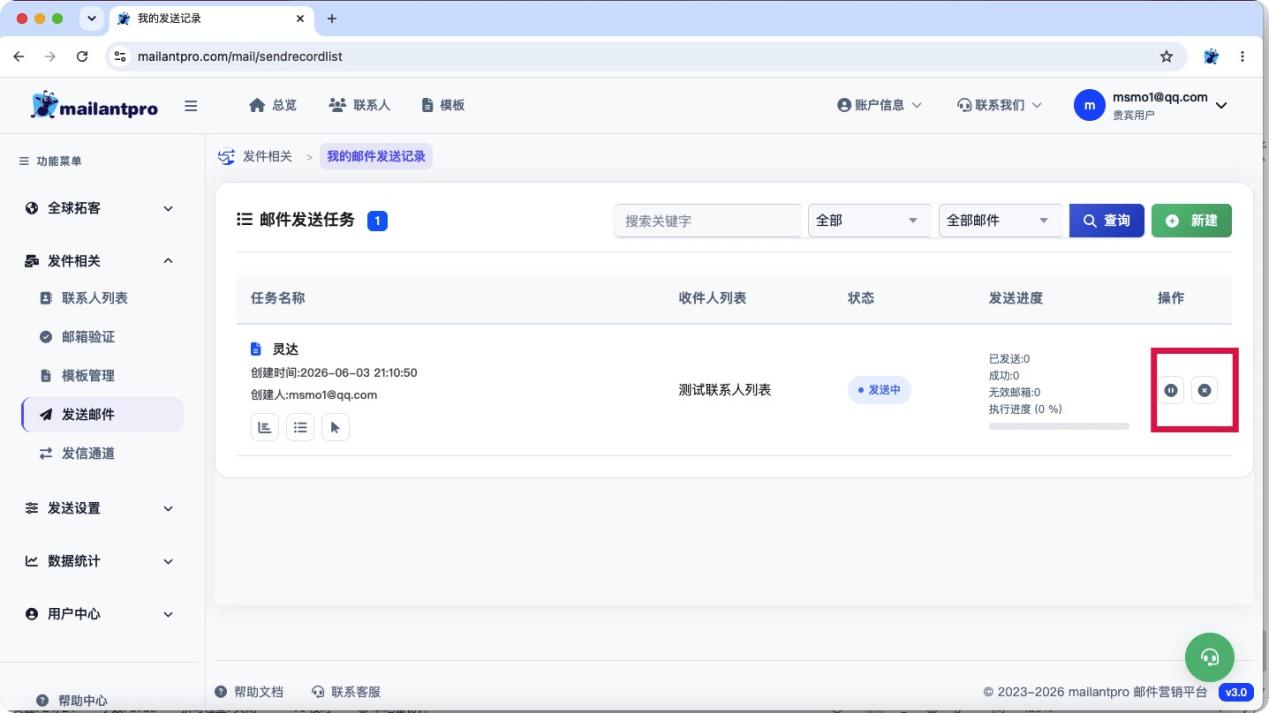Open the list details icon for task 灵达

[x=300, y=427]
